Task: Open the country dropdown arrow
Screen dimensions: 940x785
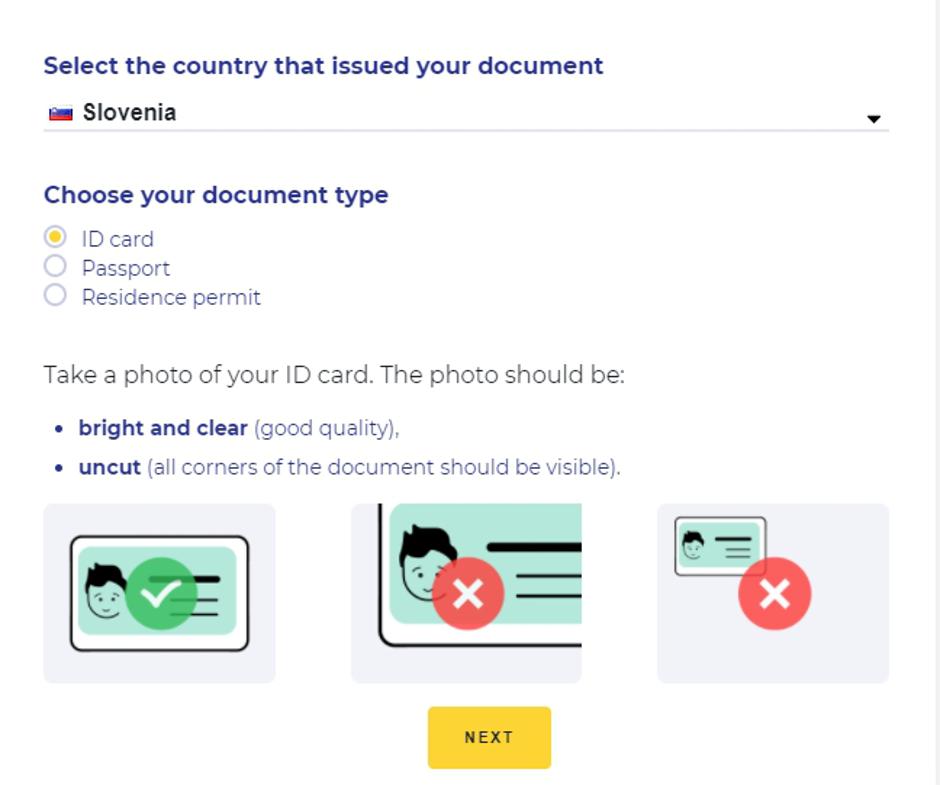Action: tap(873, 119)
